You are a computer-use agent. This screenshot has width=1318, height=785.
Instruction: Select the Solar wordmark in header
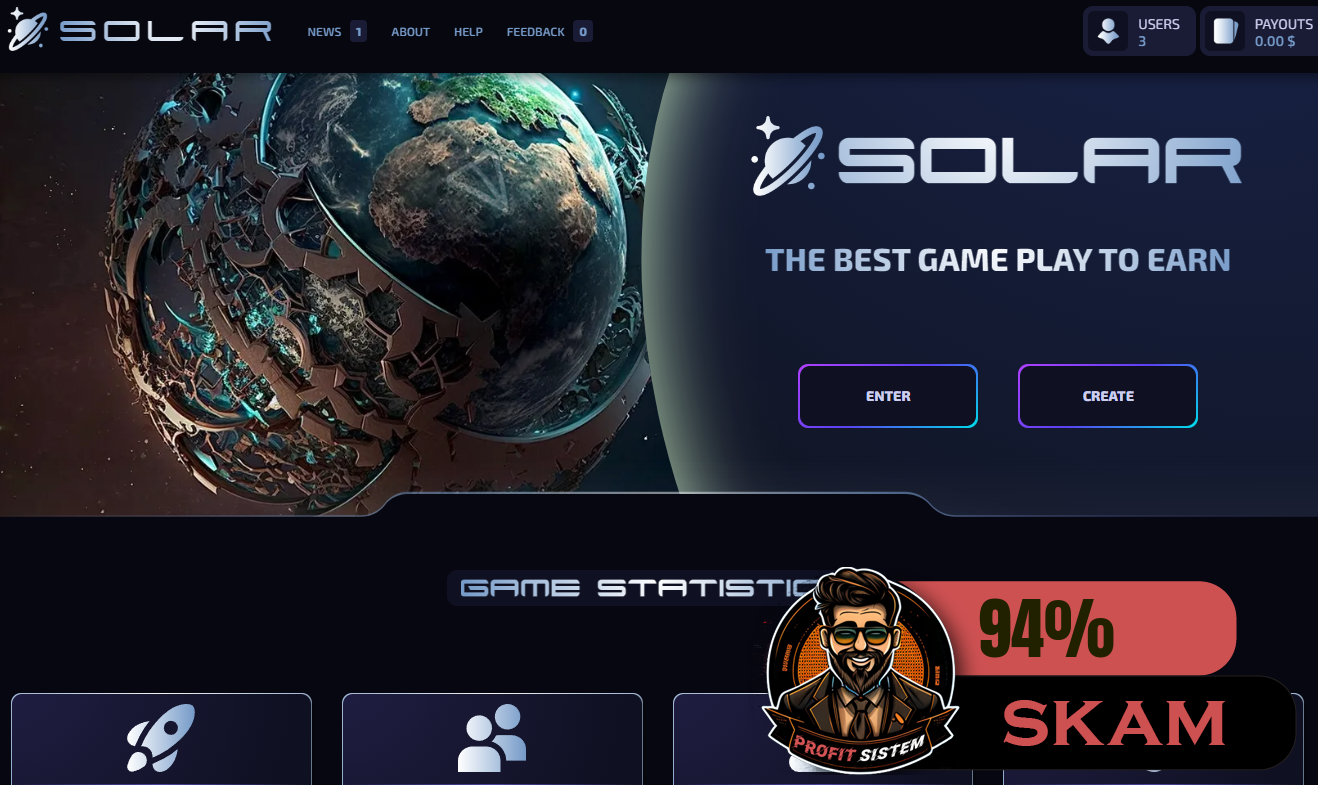(166, 31)
